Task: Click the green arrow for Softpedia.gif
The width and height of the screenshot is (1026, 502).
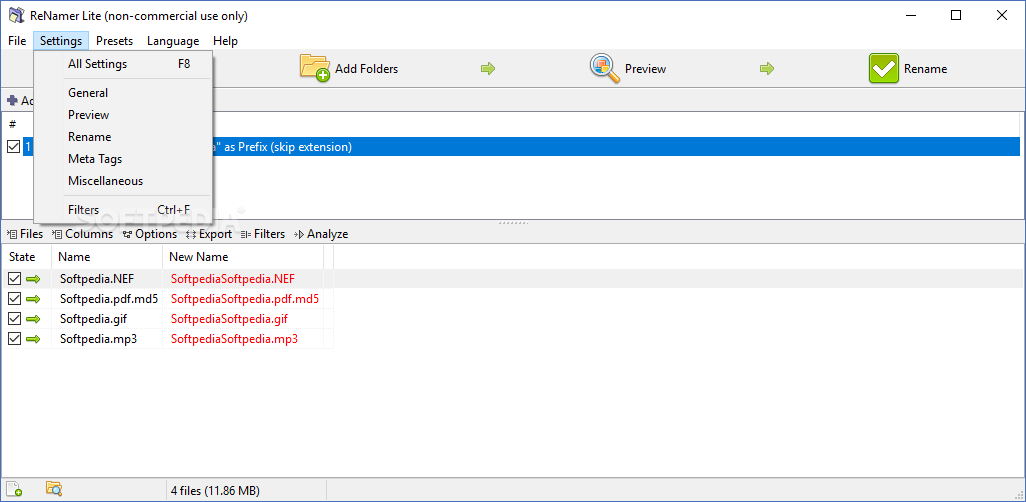Action: click(33, 319)
